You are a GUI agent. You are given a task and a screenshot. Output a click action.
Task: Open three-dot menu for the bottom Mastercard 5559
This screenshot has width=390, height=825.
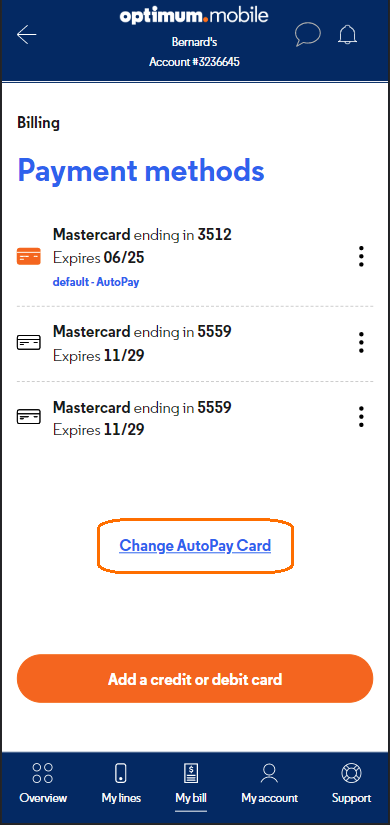[361, 417]
